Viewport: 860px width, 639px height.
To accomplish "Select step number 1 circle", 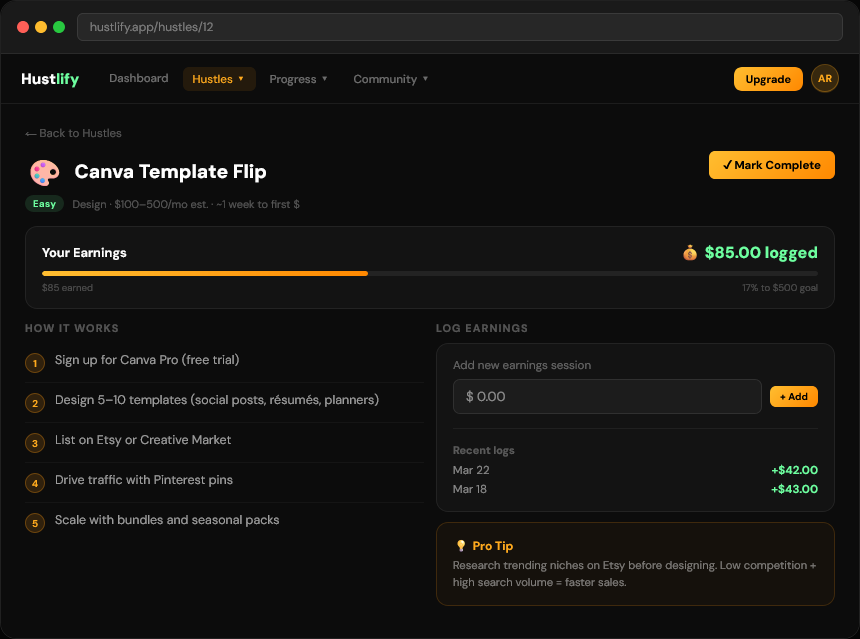I will [x=35, y=363].
